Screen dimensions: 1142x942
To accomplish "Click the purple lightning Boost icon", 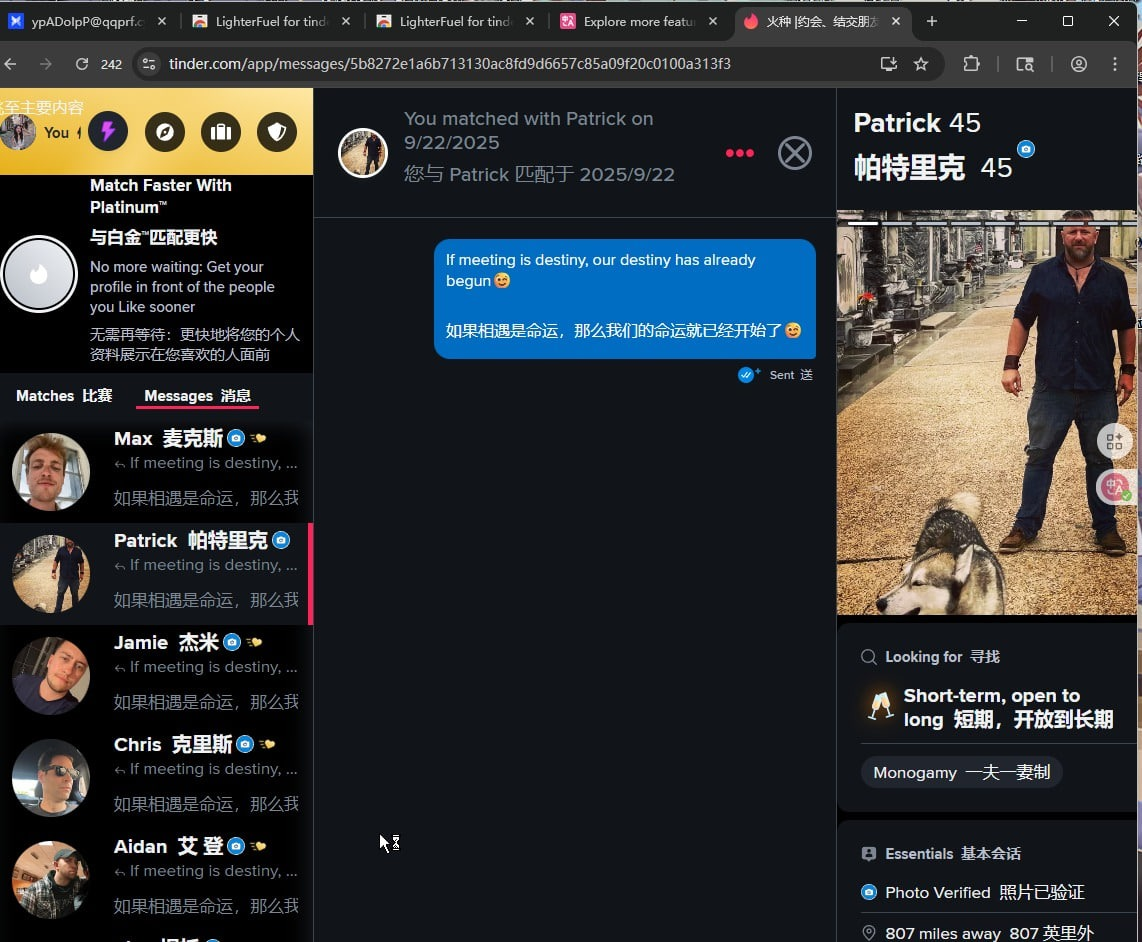I will [108, 131].
